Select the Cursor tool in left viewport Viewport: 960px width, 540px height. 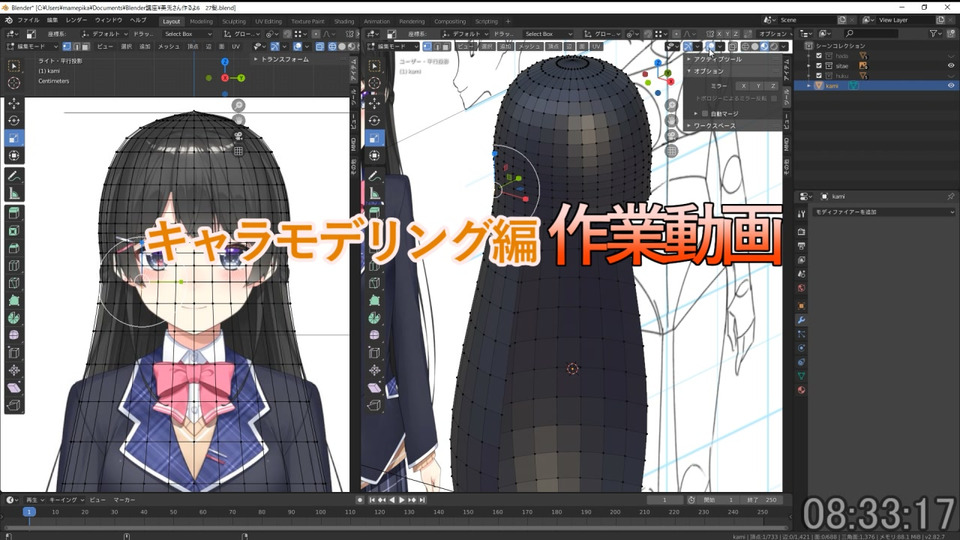click(x=13, y=83)
